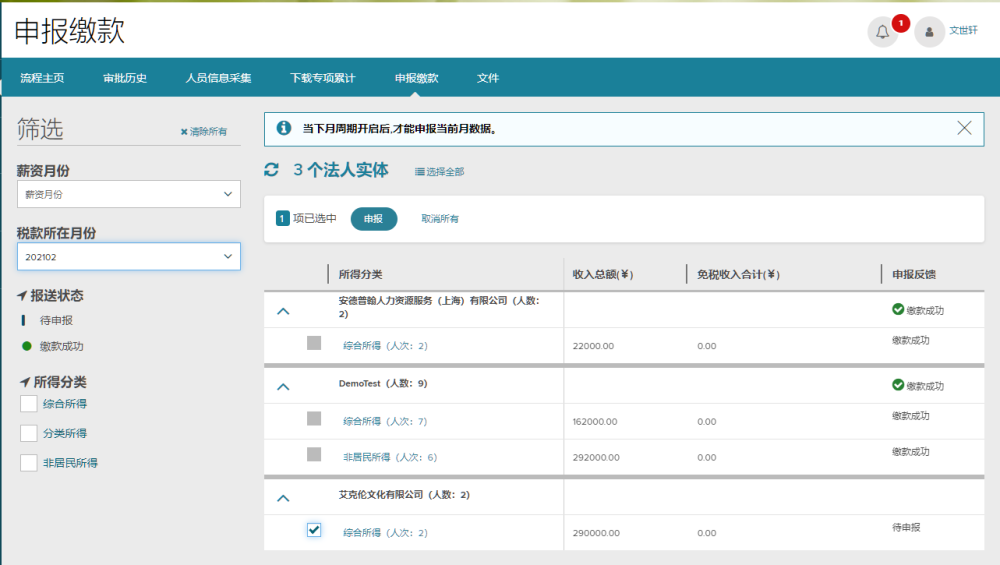Go to the 下载专项累计 tab
1000x565 pixels.
pos(323,78)
